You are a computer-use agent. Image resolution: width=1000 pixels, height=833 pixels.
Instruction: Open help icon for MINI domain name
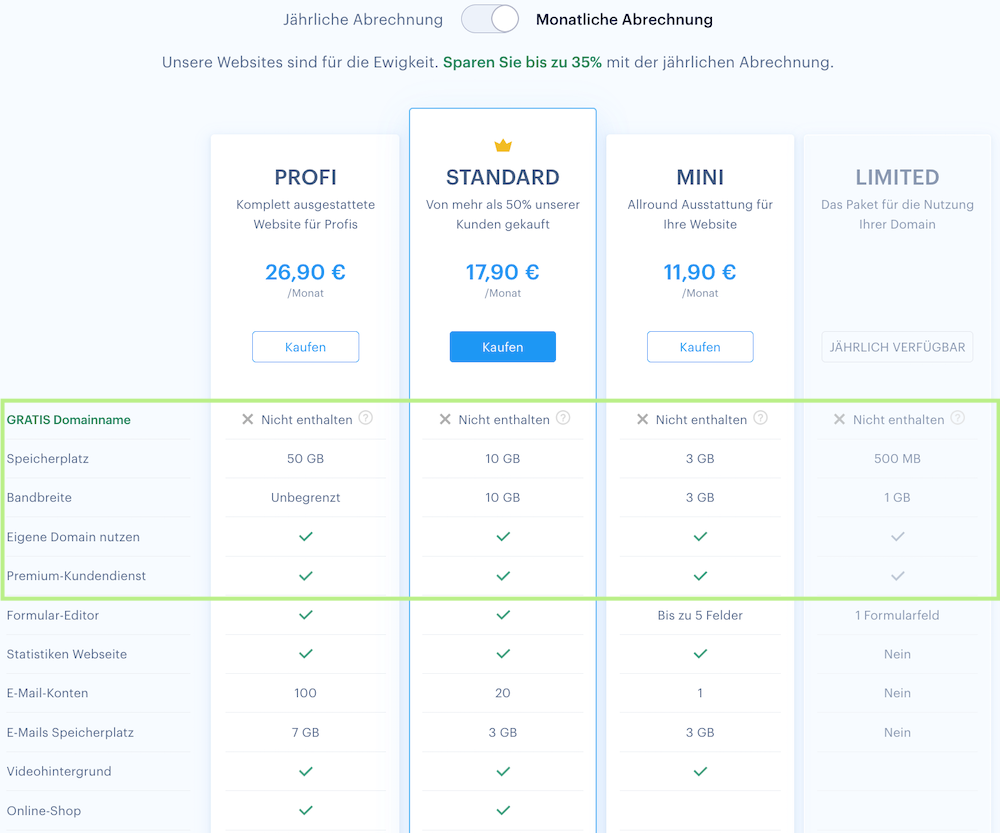(760, 418)
